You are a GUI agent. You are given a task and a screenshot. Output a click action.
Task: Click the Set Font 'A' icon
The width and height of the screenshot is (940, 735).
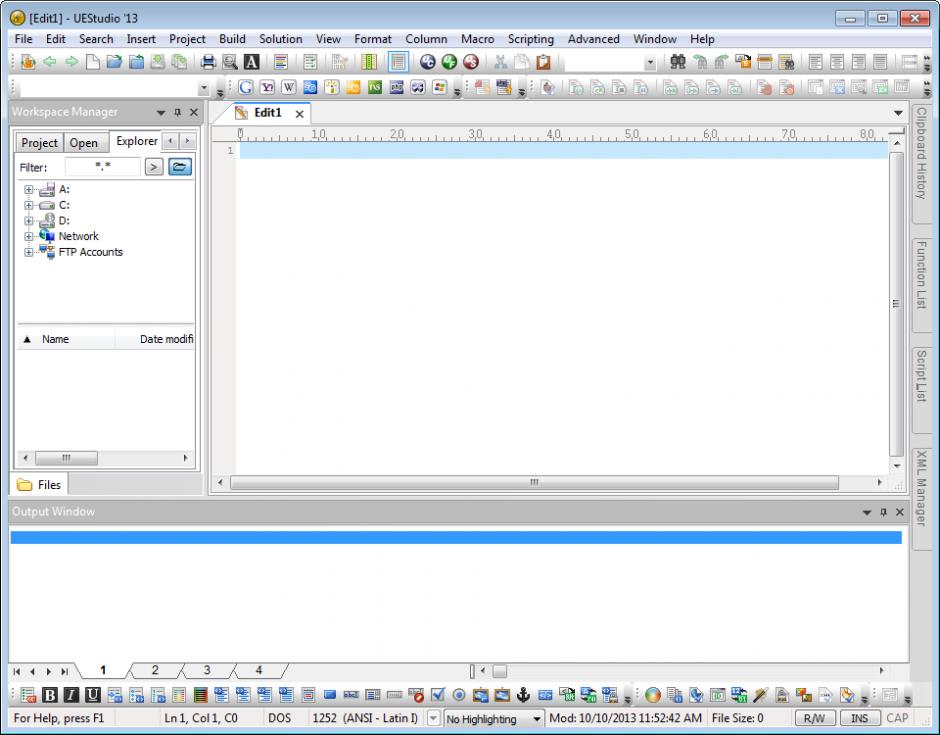251,62
